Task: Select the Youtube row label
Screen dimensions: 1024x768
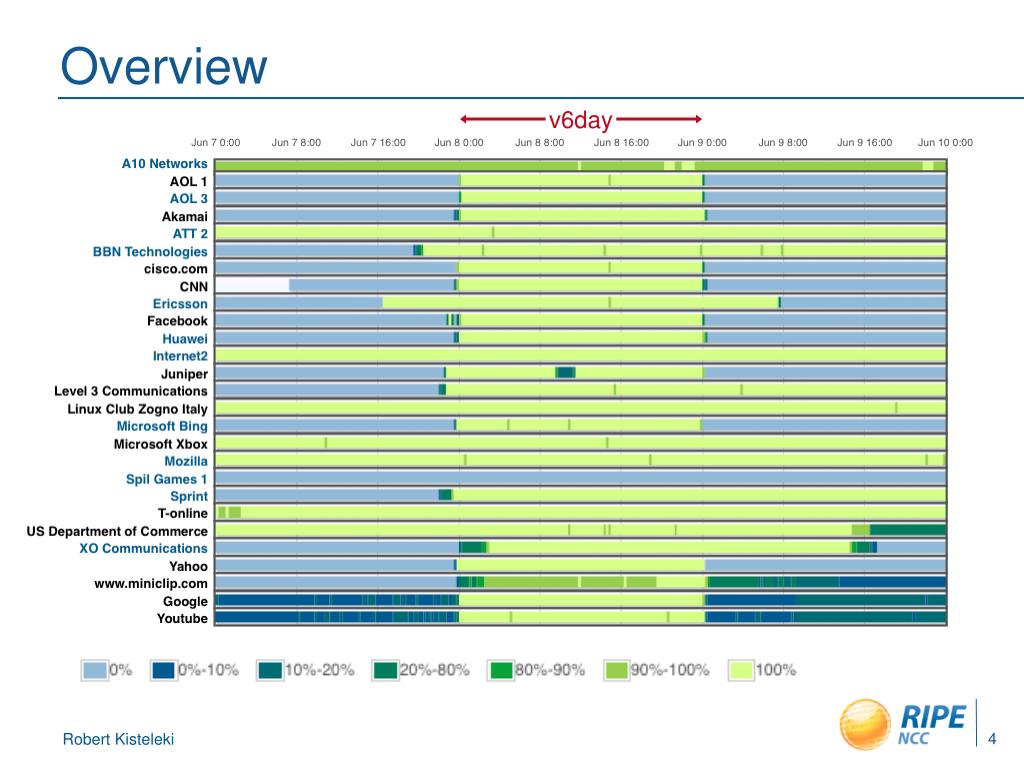Action: [x=182, y=618]
